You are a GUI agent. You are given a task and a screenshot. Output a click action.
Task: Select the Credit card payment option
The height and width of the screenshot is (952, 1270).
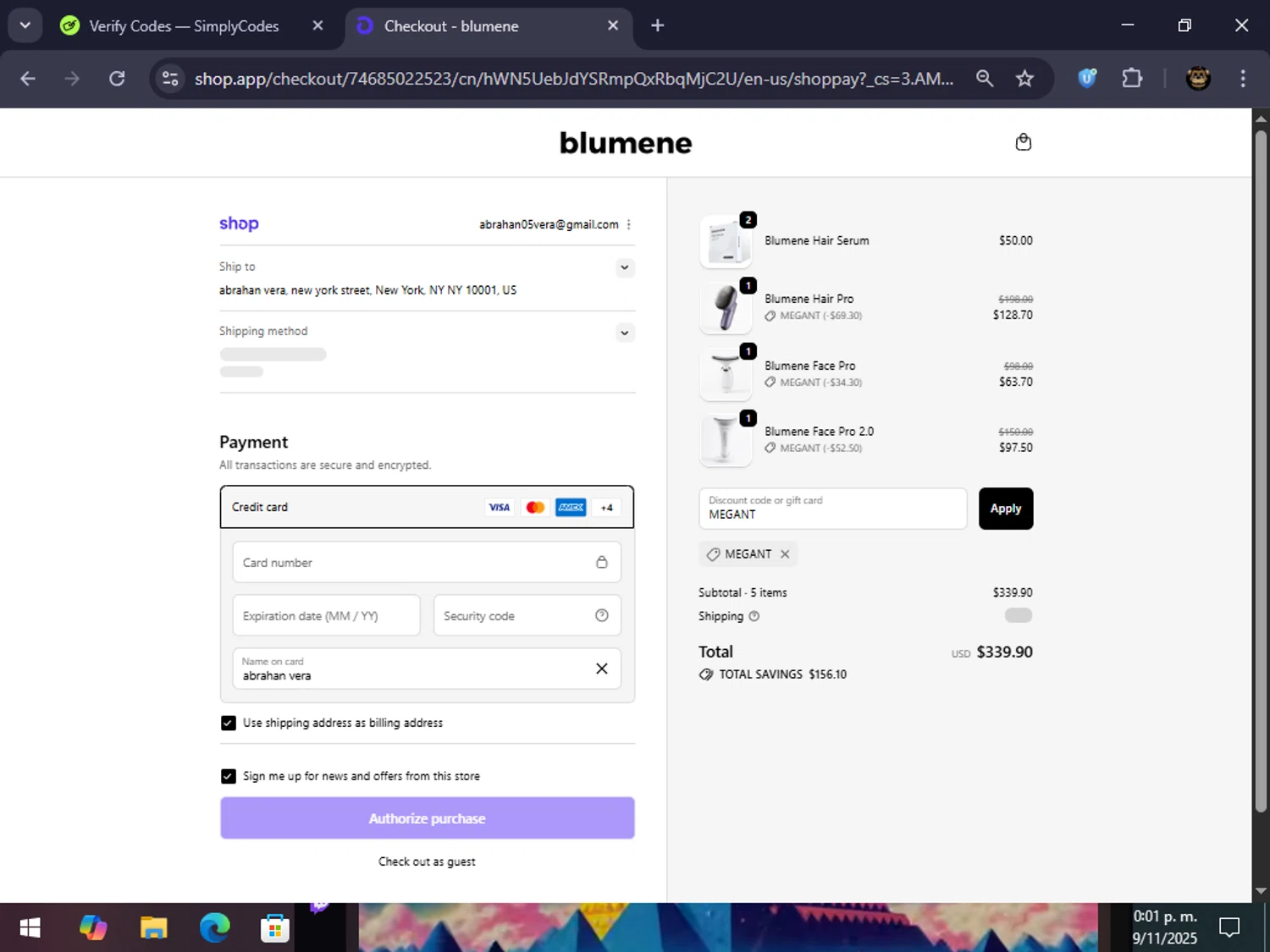coord(427,507)
